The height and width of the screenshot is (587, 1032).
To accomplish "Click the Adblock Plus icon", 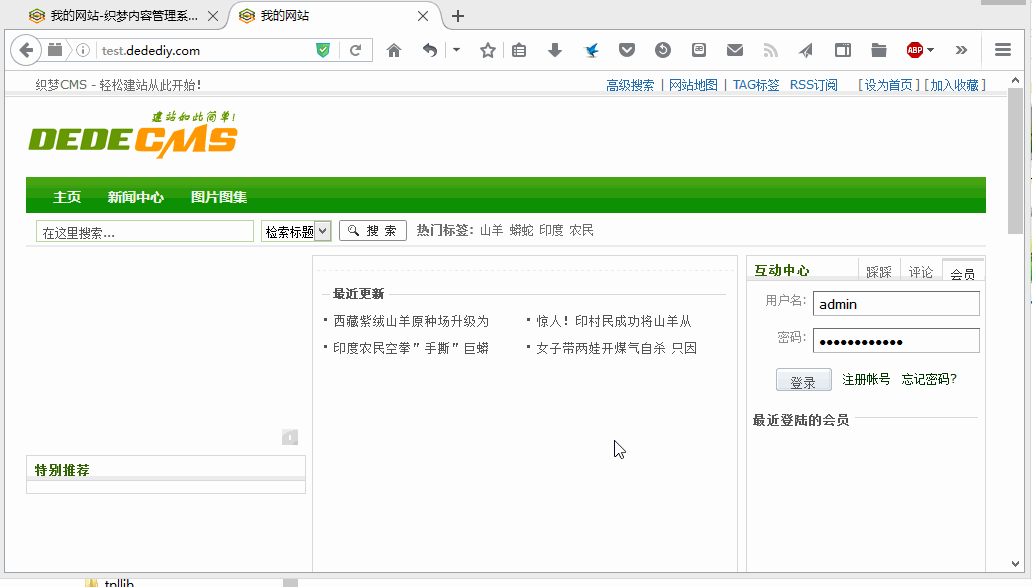I will pyautogui.click(x=914, y=50).
